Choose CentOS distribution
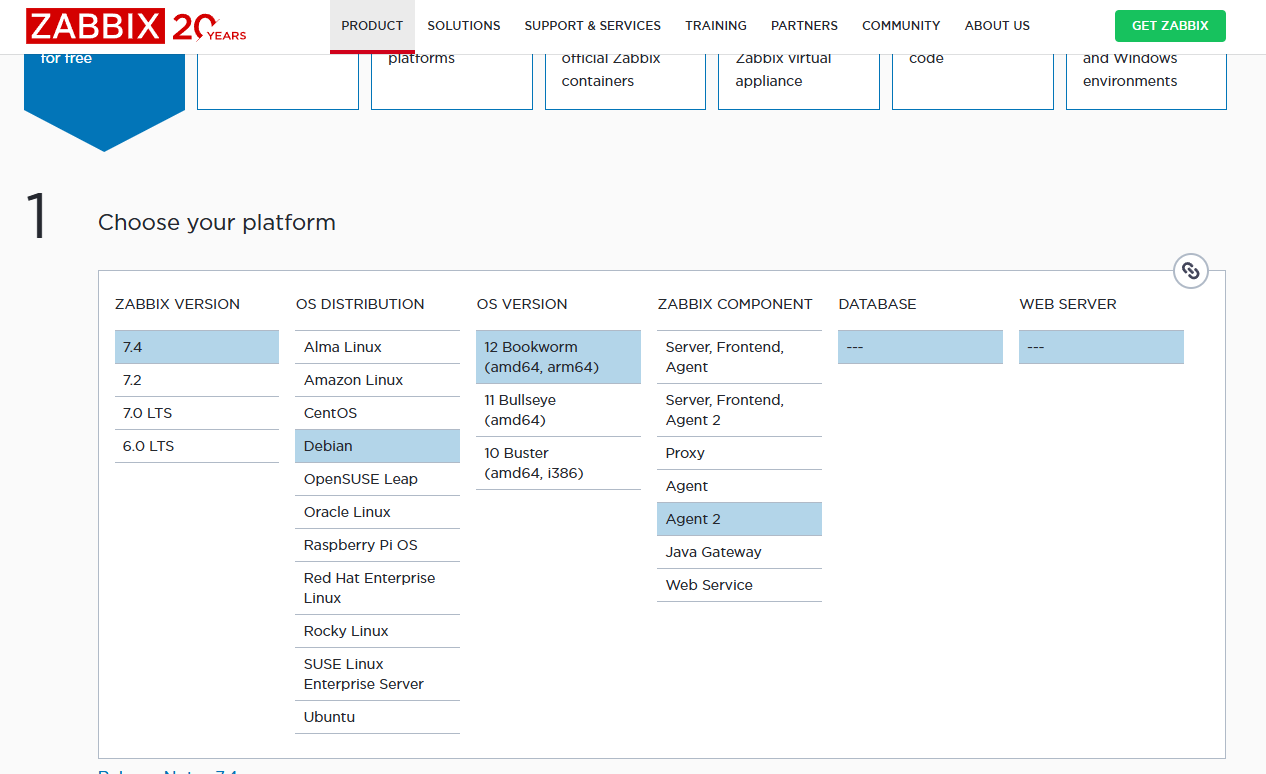 tap(378, 413)
